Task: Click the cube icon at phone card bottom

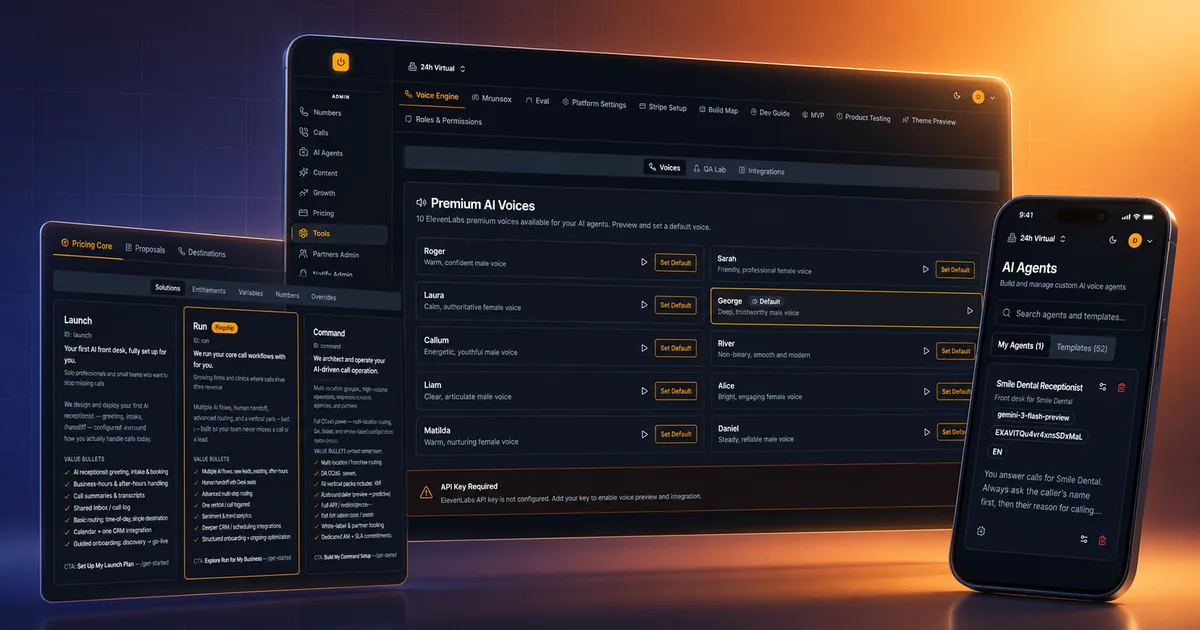Action: [981, 531]
